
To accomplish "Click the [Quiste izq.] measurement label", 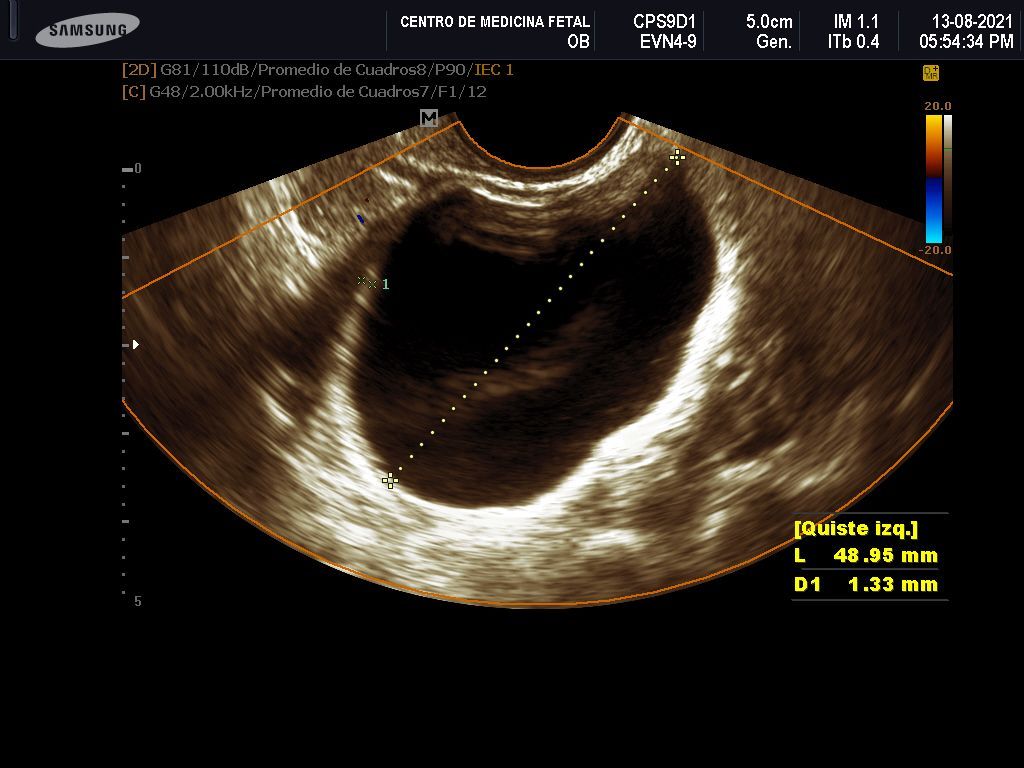I will 856,528.
